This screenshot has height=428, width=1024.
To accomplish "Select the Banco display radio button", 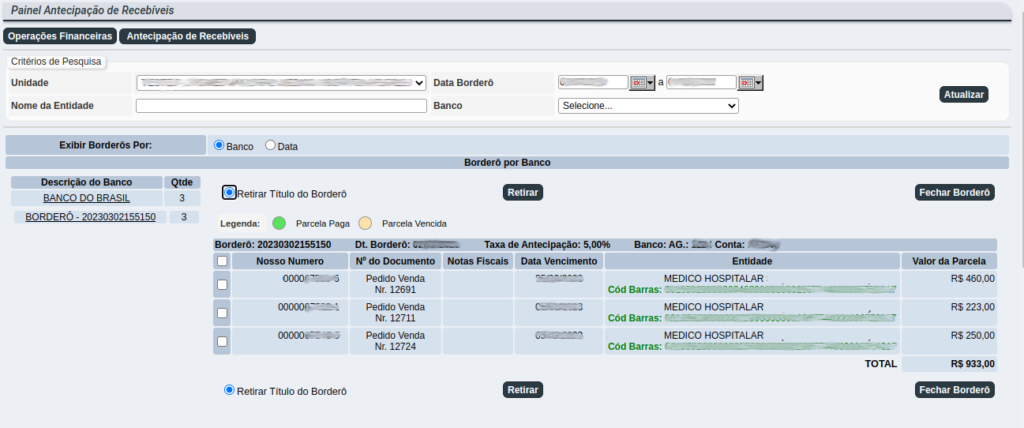I will click(219, 146).
